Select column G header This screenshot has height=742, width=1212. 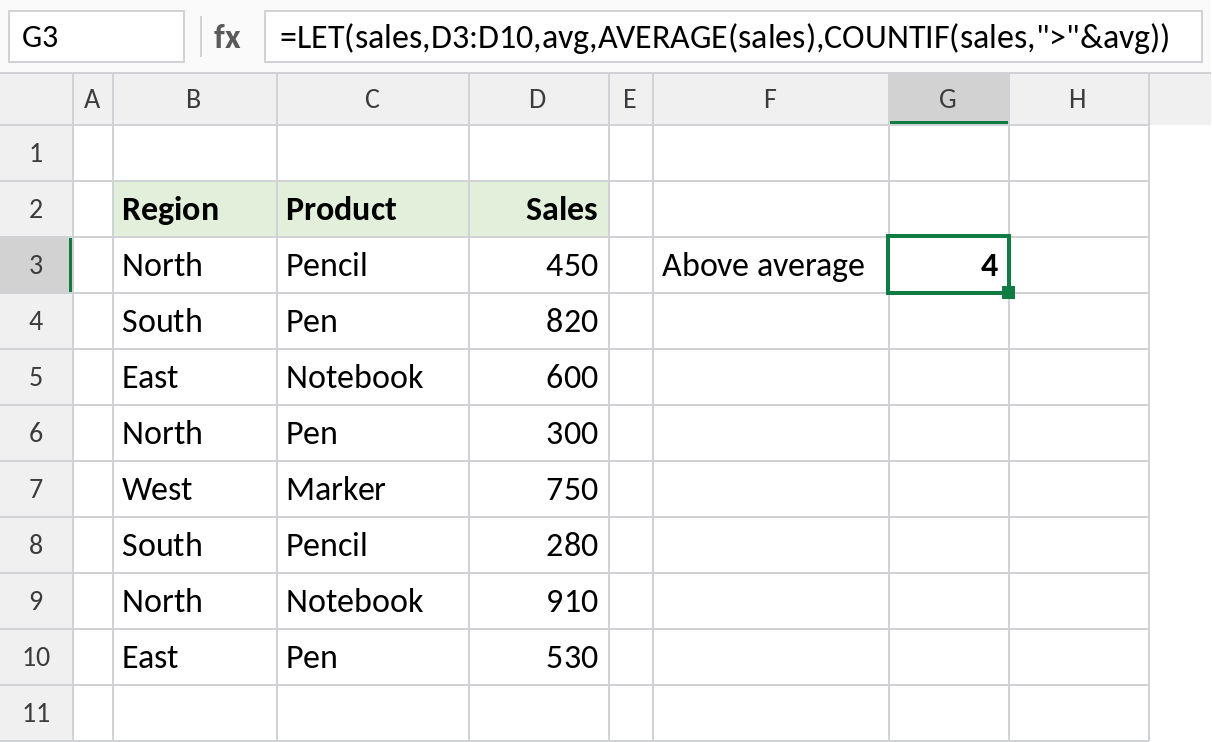pyautogui.click(x=948, y=98)
